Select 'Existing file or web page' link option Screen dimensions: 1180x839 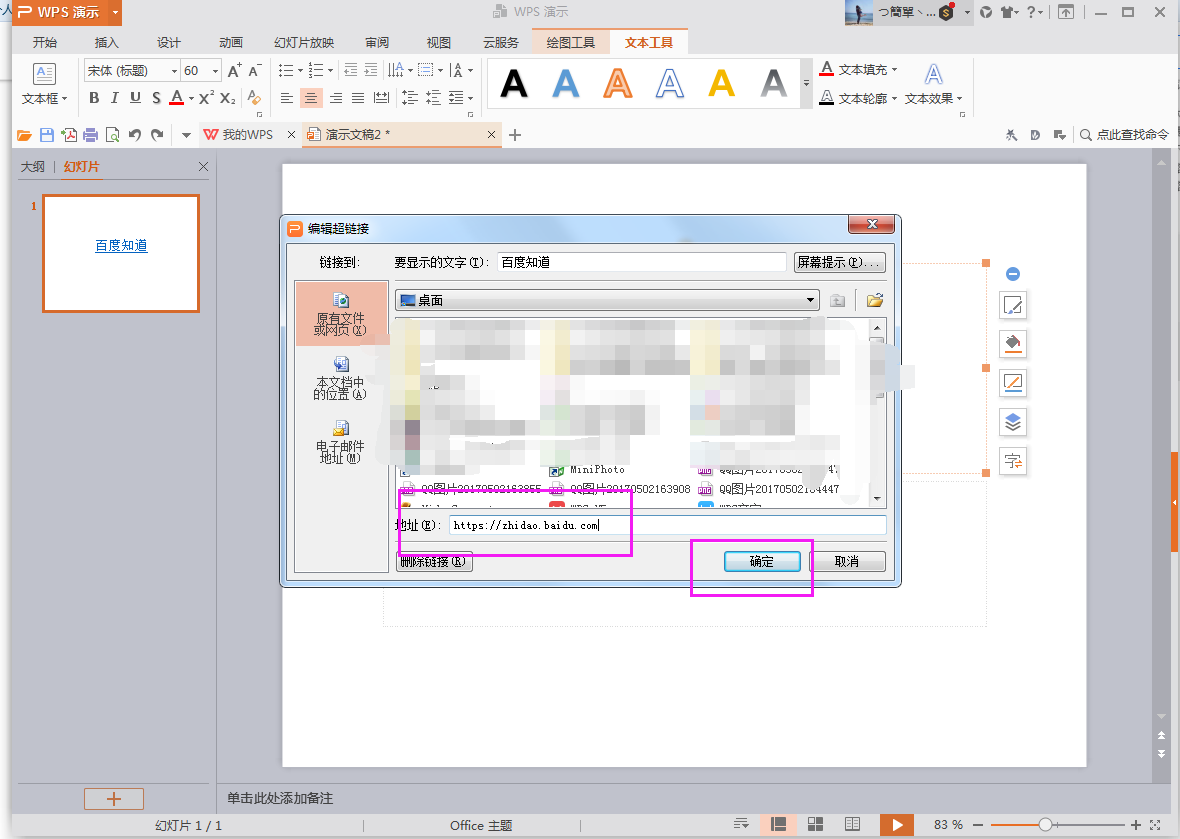click(x=341, y=314)
